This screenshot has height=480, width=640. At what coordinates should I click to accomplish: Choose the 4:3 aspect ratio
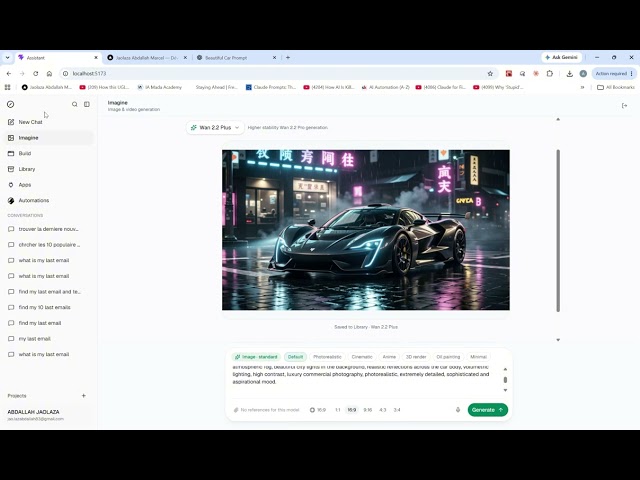pyautogui.click(x=382, y=410)
